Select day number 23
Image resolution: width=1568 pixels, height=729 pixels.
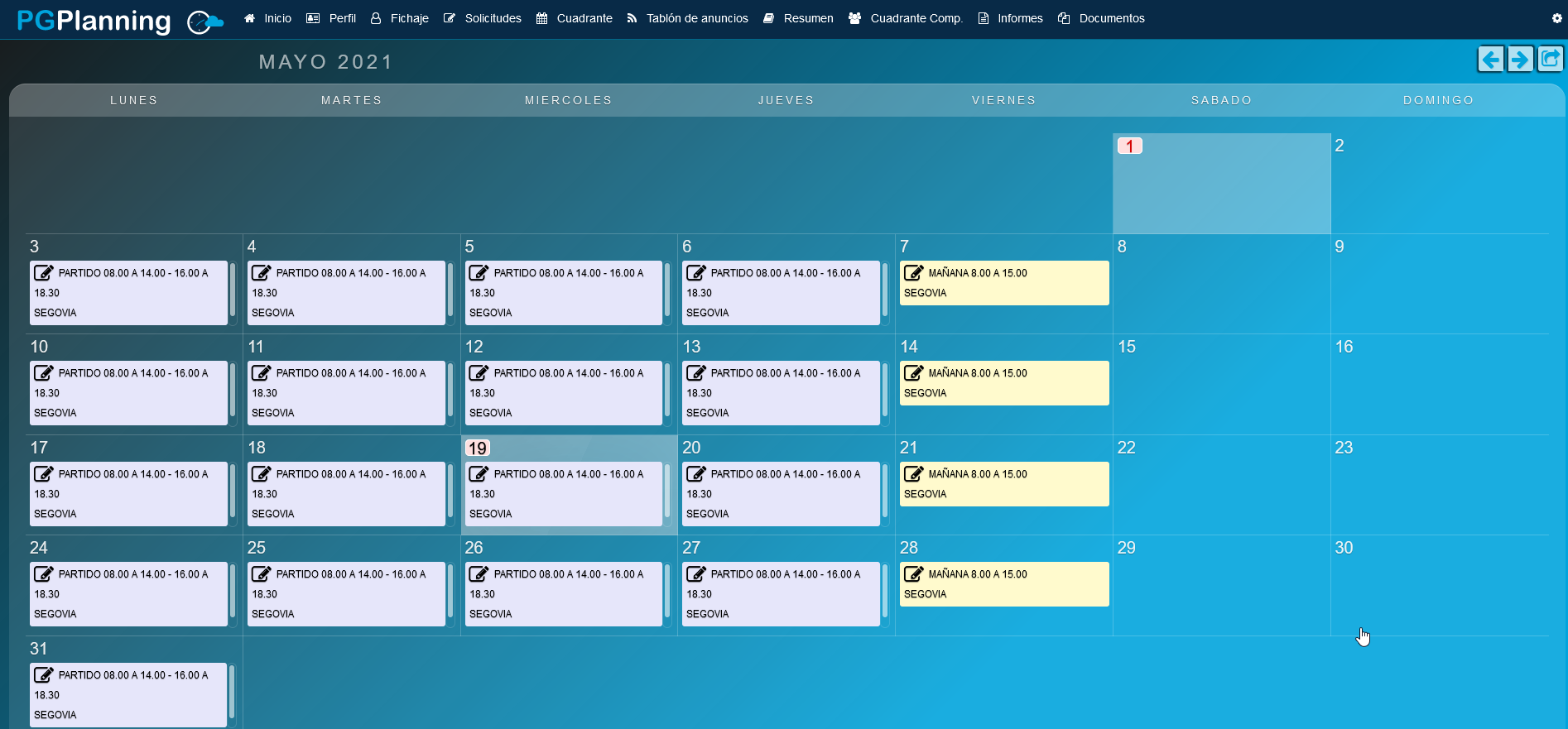(1344, 448)
